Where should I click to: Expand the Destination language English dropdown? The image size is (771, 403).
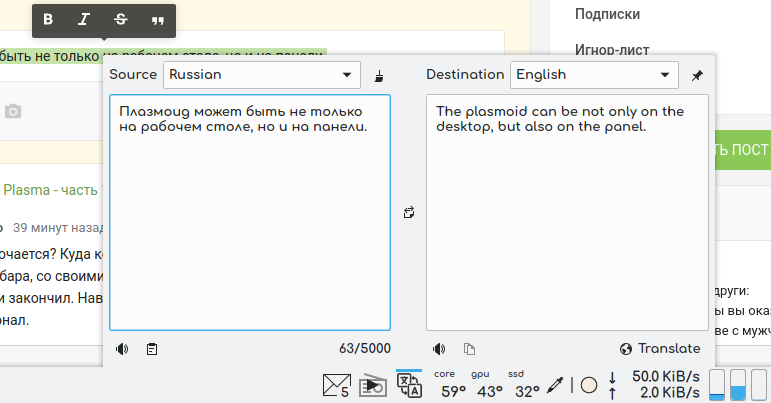click(x=594, y=75)
